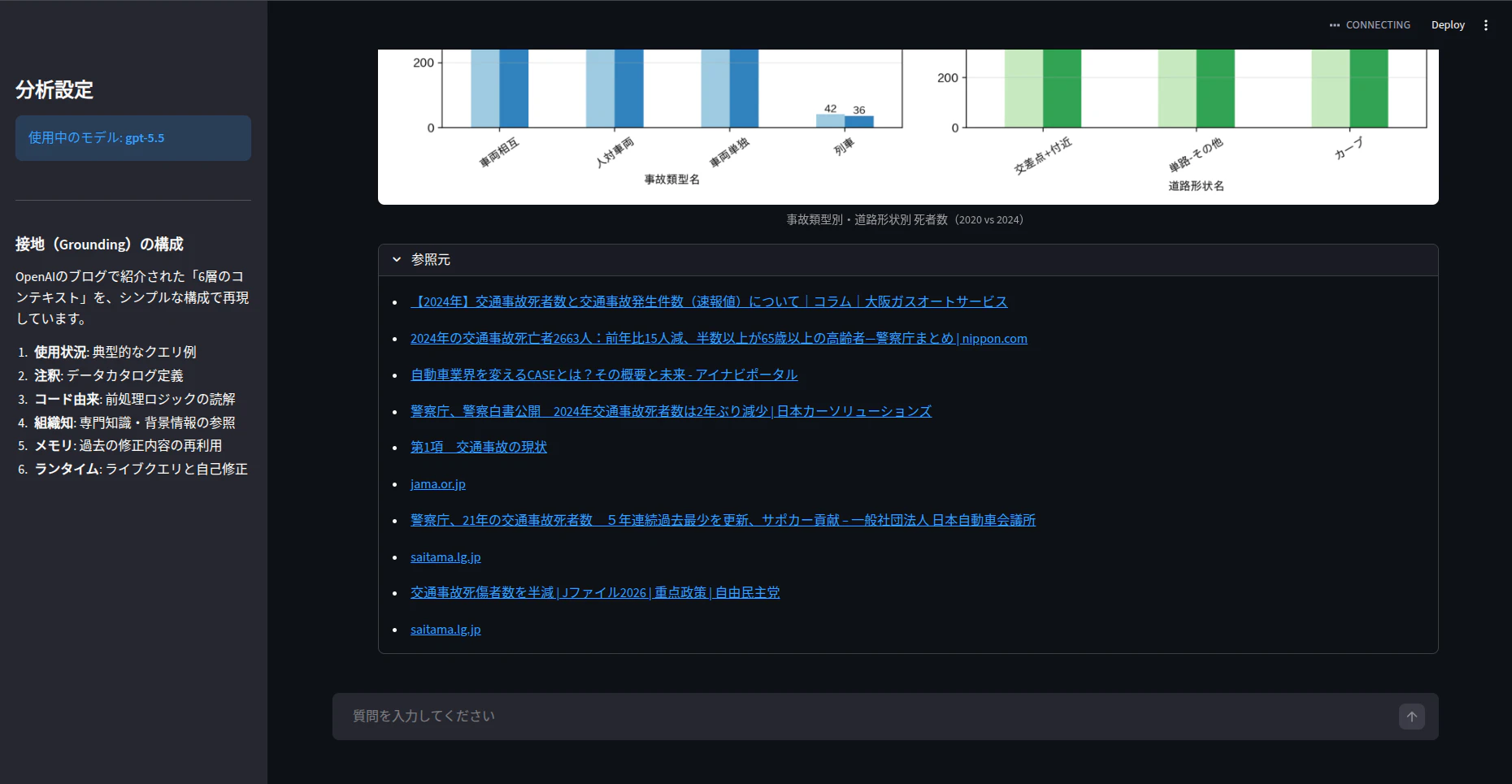Focus the 質問を入力してください input field
Viewport: 1512px width, 784px height.
pyautogui.click(x=870, y=716)
